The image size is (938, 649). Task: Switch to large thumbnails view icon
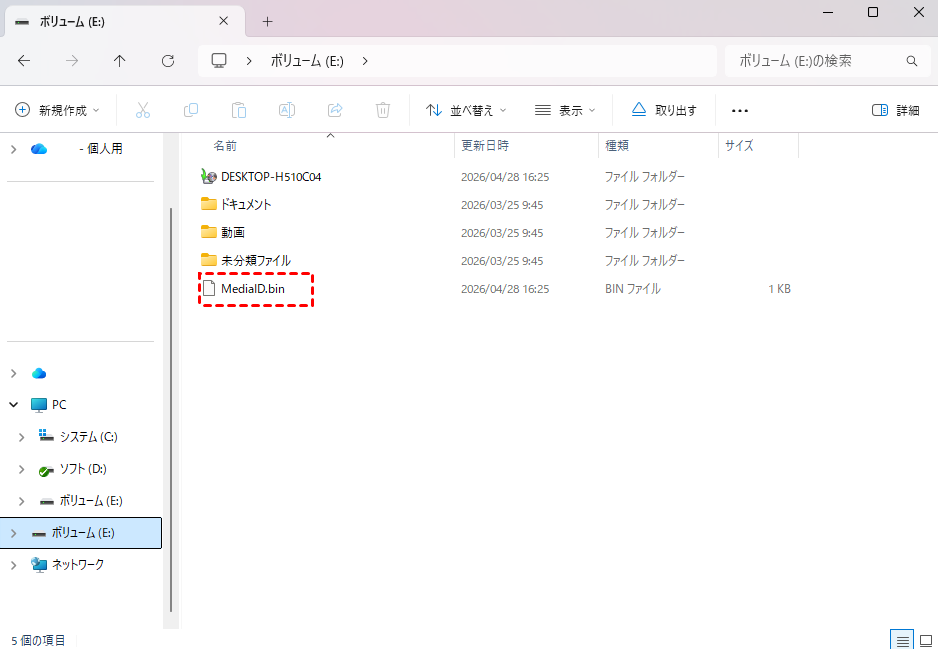925,640
